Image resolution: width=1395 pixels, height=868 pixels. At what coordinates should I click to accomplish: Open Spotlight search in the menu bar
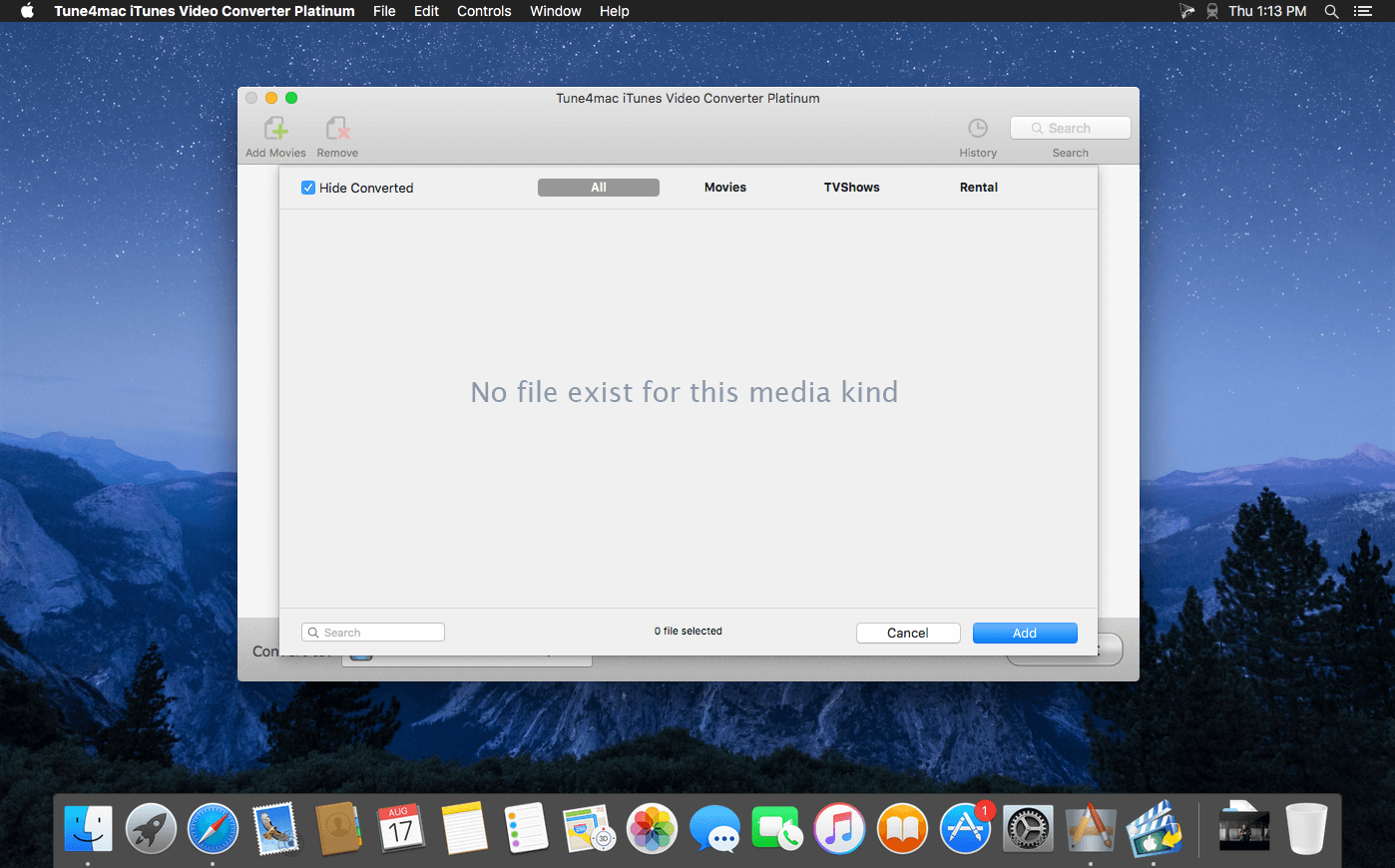[1331, 11]
